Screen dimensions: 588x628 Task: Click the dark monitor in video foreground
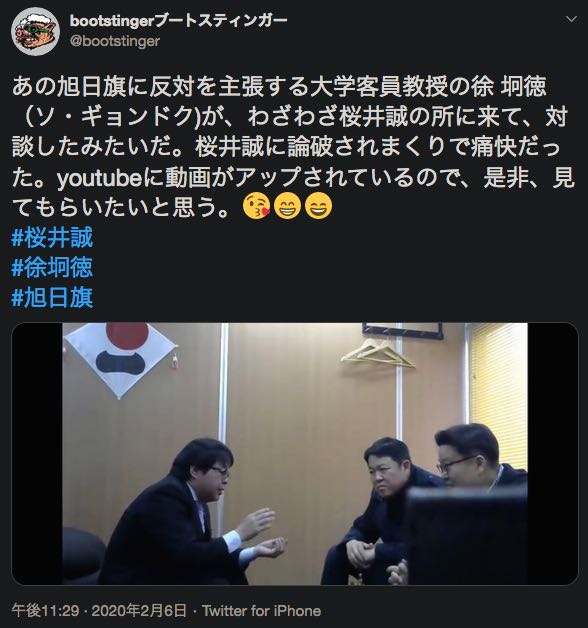[x=467, y=535]
